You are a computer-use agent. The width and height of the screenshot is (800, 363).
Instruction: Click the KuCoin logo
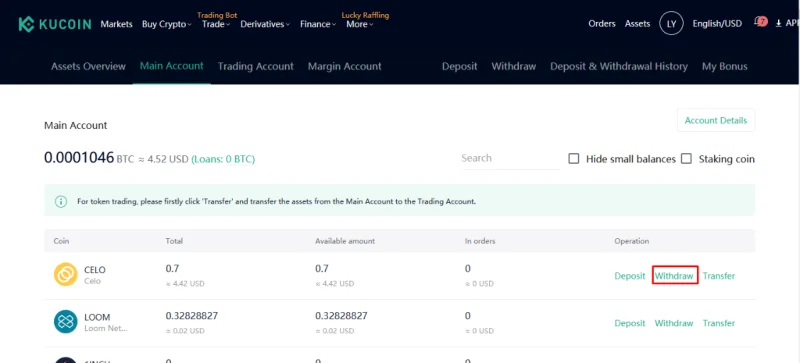55,24
